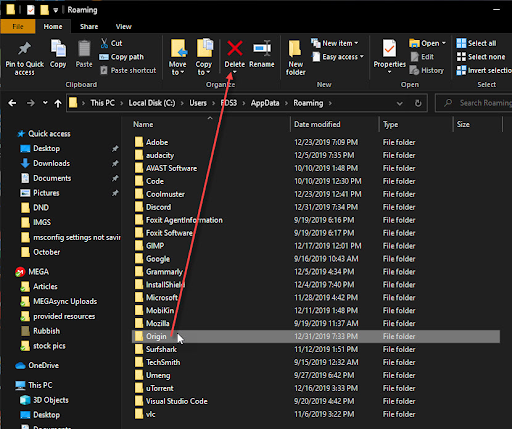
Task: Cut the selected item with scissors icon
Action: point(112,43)
